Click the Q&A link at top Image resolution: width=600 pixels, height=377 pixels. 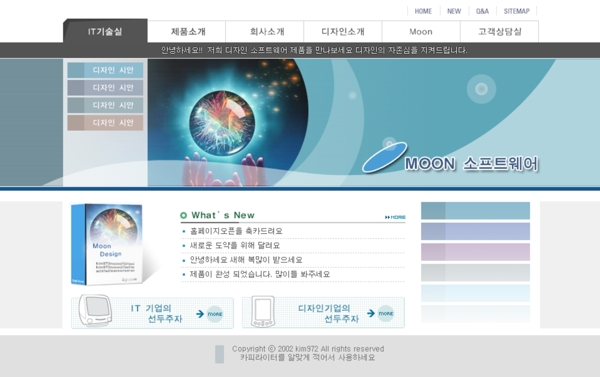(x=482, y=11)
